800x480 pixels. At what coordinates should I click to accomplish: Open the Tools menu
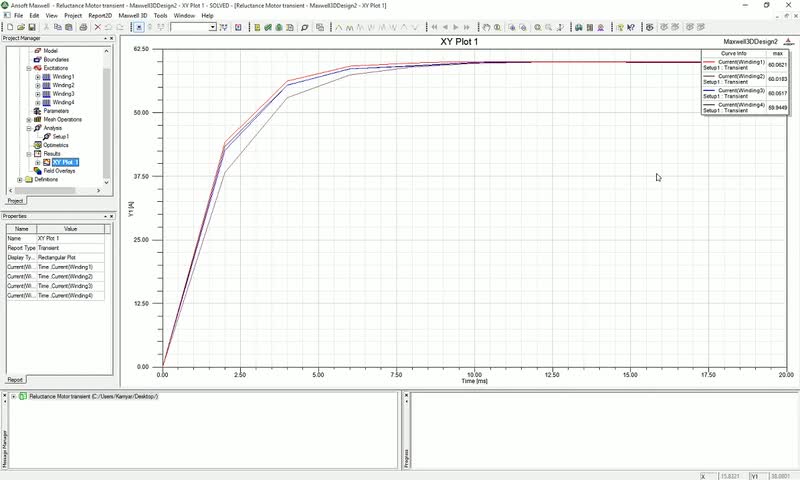tap(160, 16)
